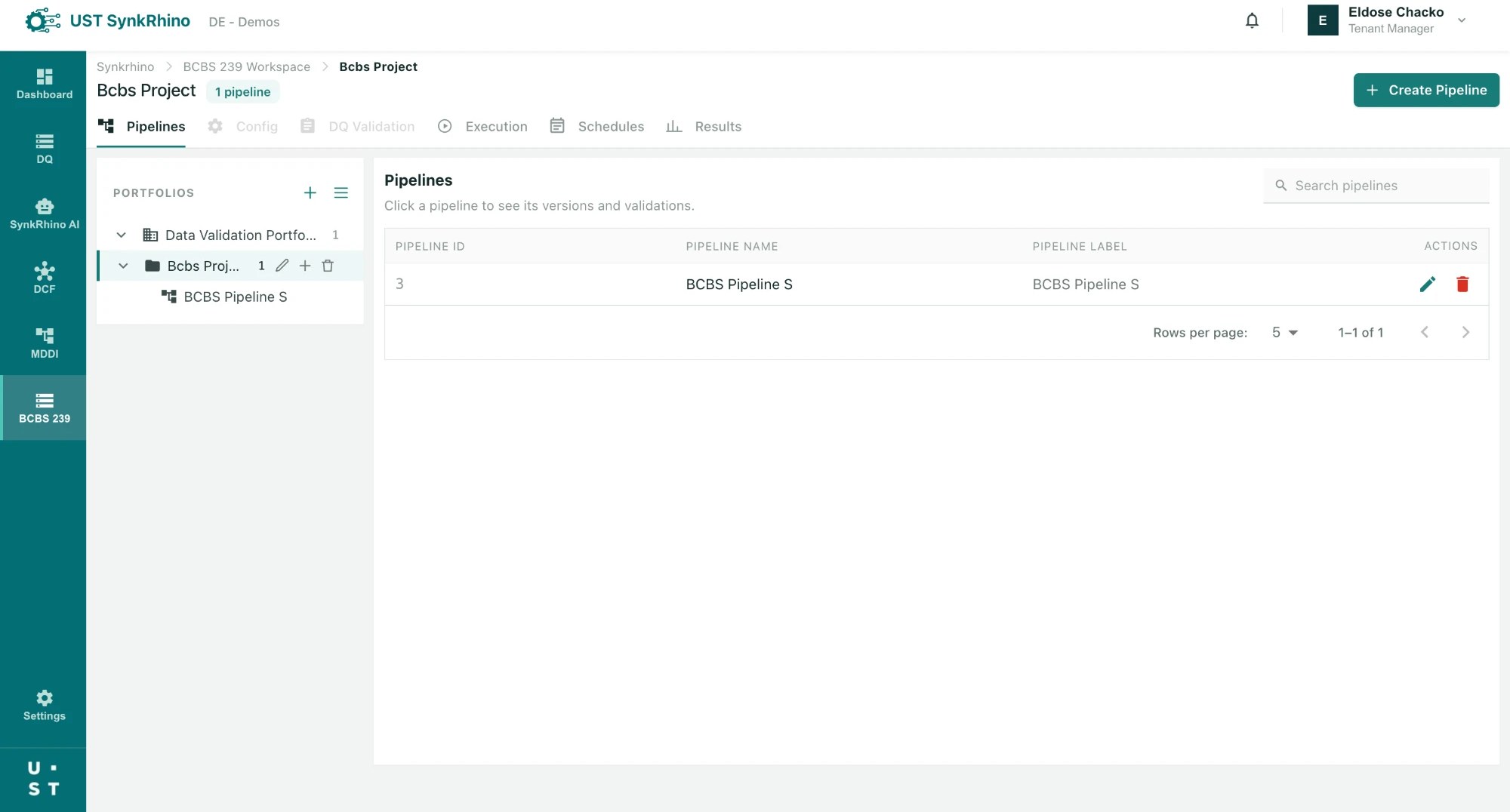Navigate to BCBS 239 Workspace breadcrumb
The height and width of the screenshot is (812, 1510).
pos(246,66)
